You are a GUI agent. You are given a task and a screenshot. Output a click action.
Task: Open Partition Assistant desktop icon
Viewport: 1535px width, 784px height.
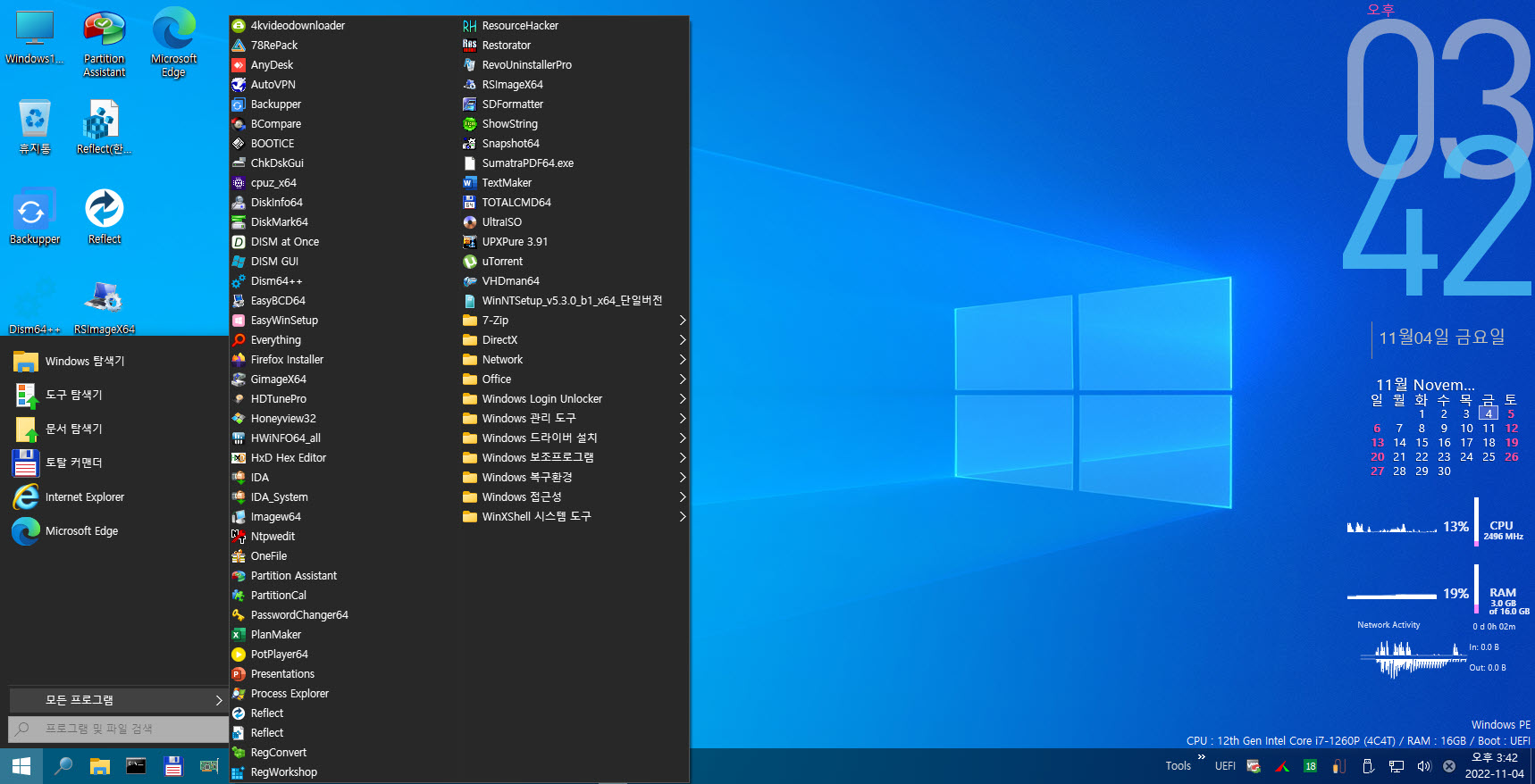104,43
